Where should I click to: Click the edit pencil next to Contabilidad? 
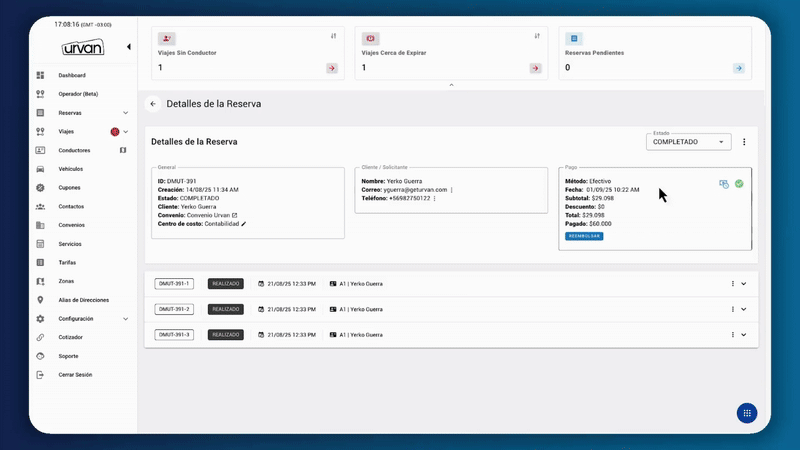coord(243,224)
